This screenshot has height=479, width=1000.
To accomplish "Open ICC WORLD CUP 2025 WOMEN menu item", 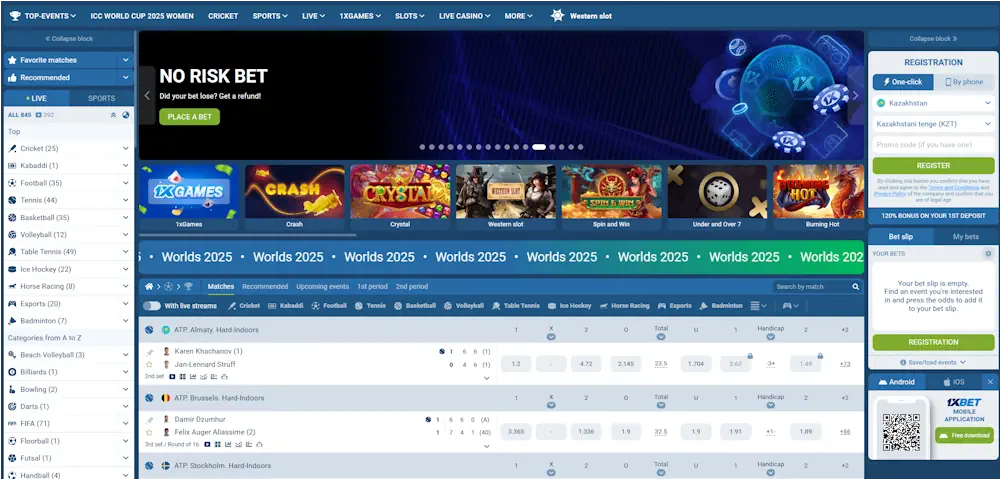I will pyautogui.click(x=142, y=16).
